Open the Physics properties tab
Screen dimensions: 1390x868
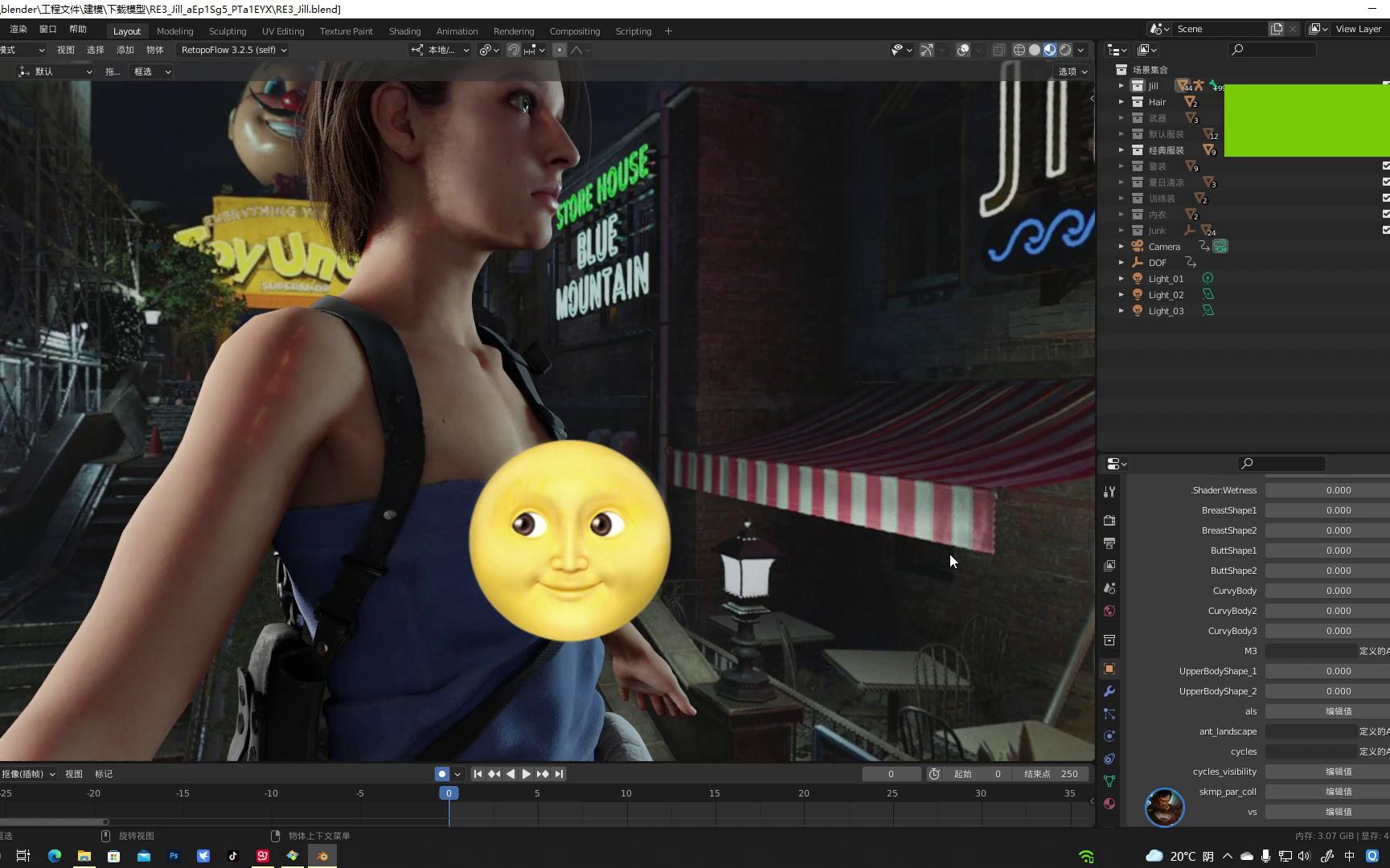point(1109,736)
